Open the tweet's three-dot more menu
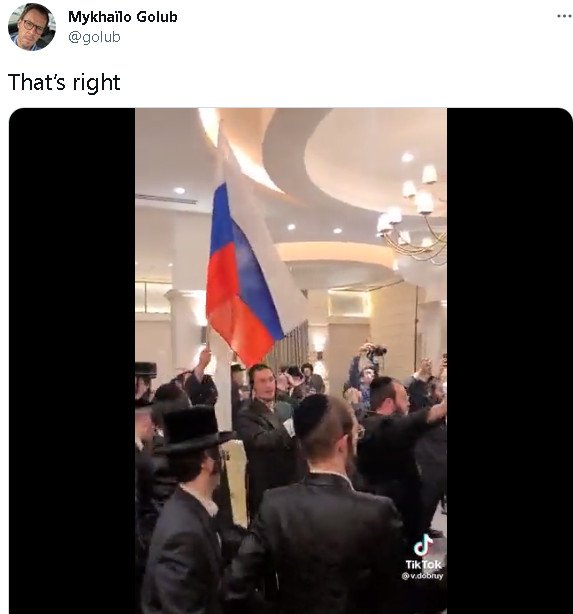Screen dimensions: 573x614 (564, 16)
